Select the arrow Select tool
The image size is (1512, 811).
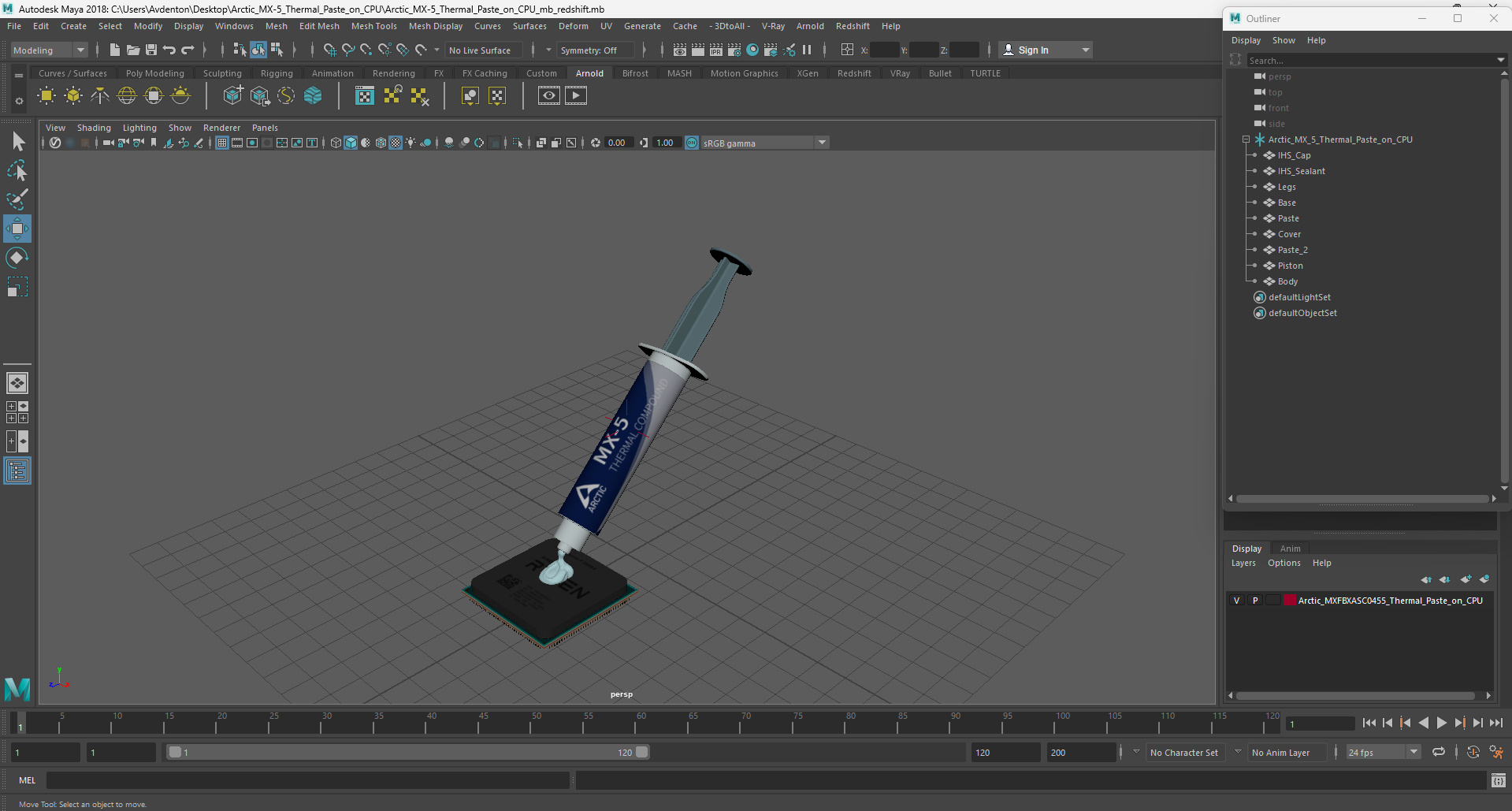point(17,142)
